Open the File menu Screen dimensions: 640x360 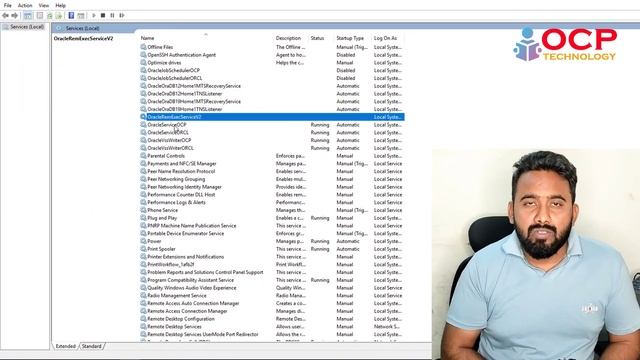pyautogui.click(x=7, y=5)
